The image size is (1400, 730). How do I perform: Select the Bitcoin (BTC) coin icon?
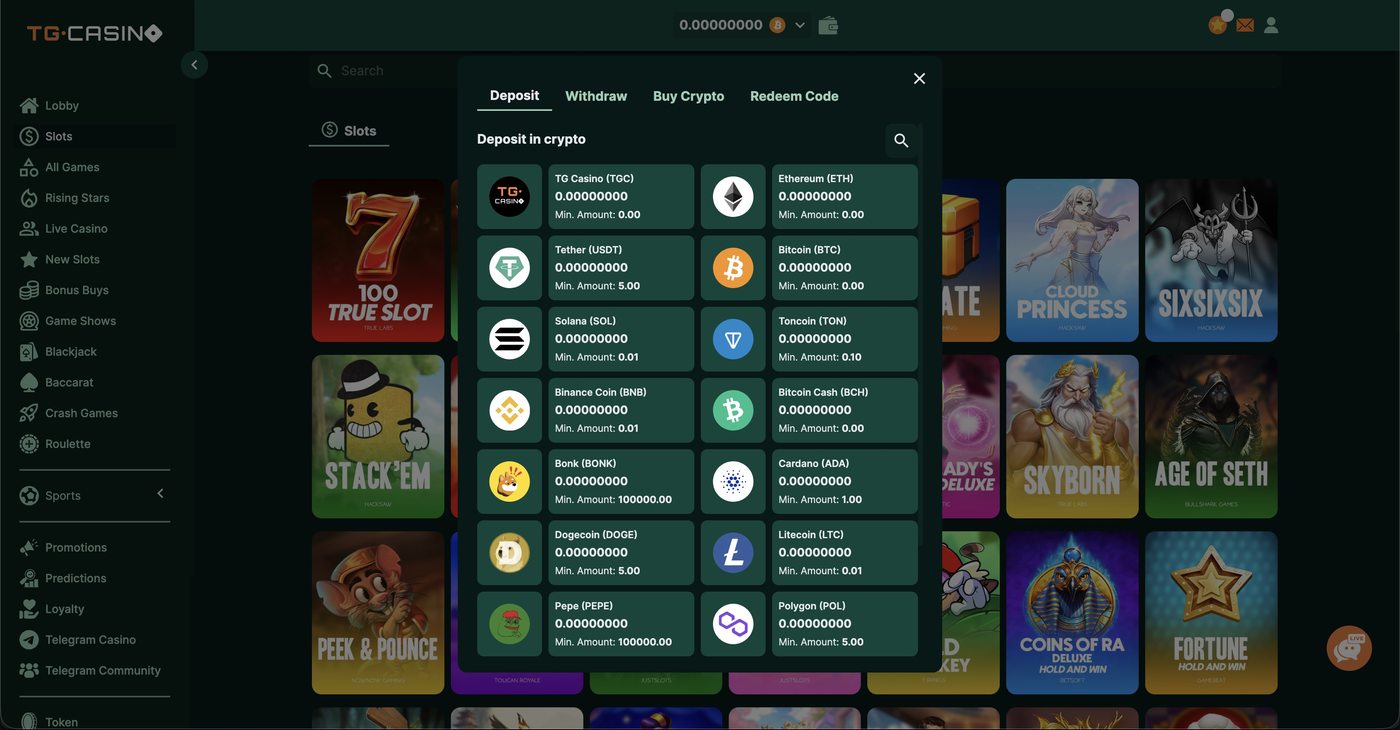[733, 268]
